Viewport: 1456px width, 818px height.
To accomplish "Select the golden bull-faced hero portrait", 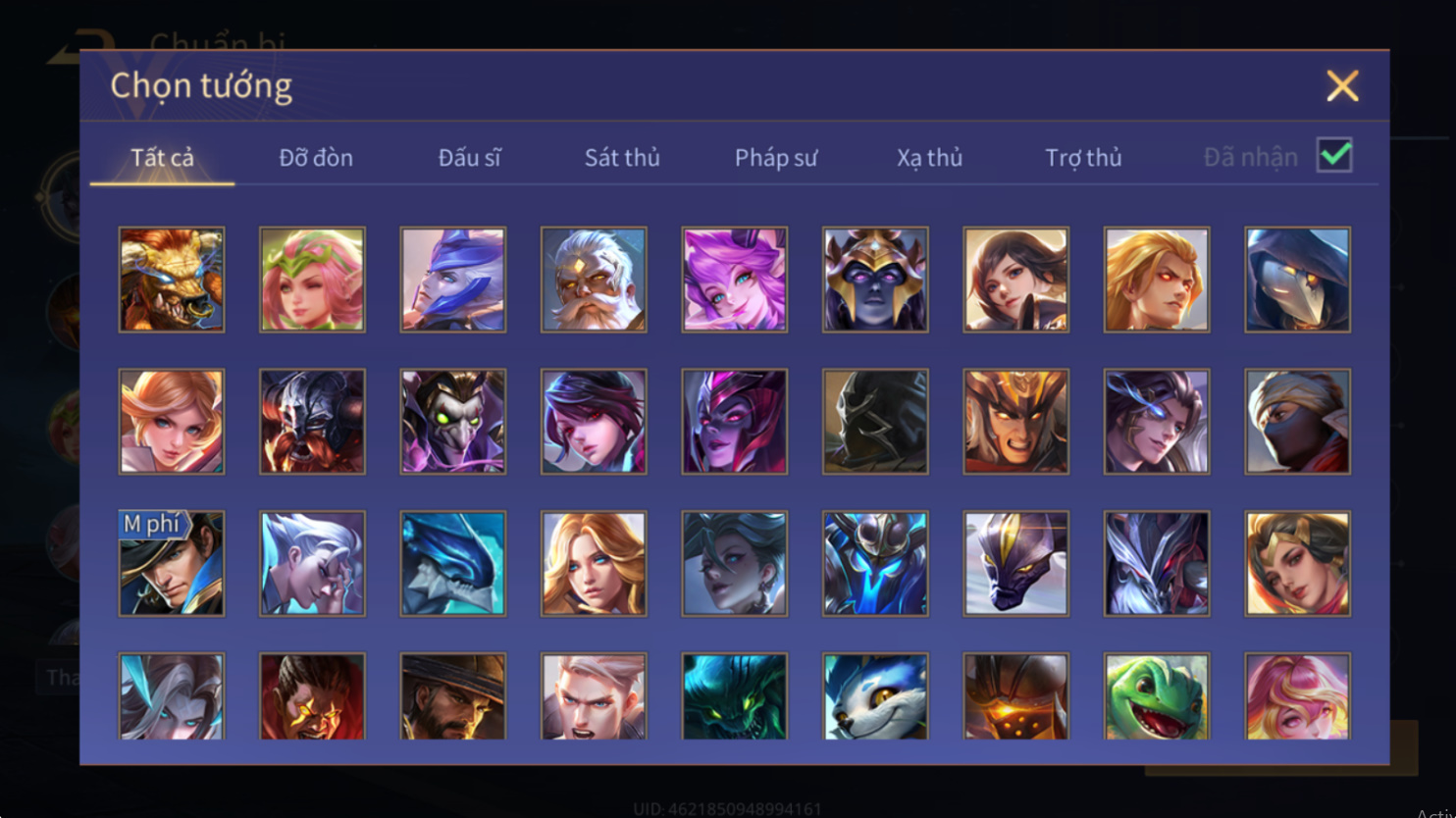I will pyautogui.click(x=172, y=280).
